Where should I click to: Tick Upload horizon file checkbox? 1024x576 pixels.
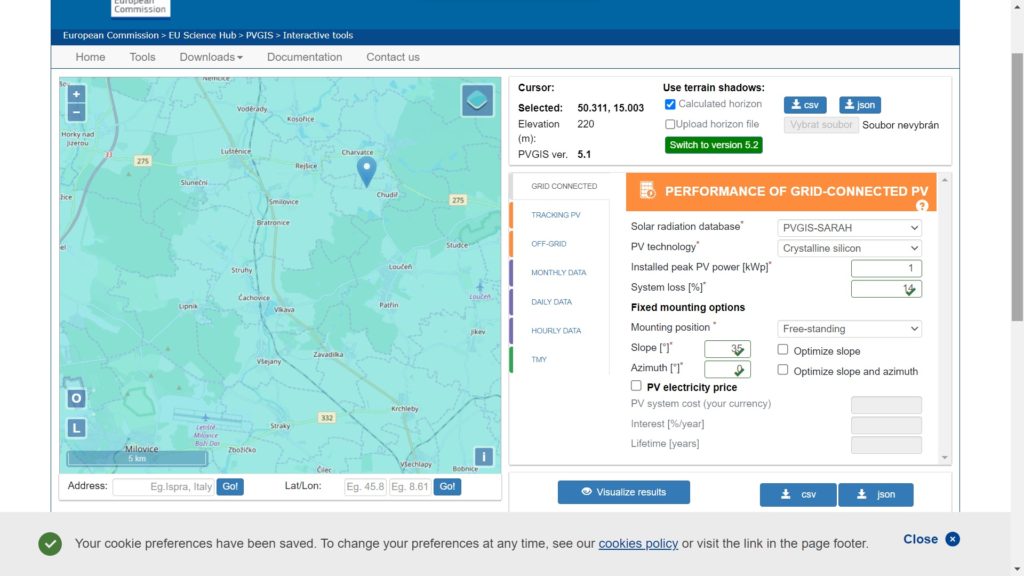[669, 124]
